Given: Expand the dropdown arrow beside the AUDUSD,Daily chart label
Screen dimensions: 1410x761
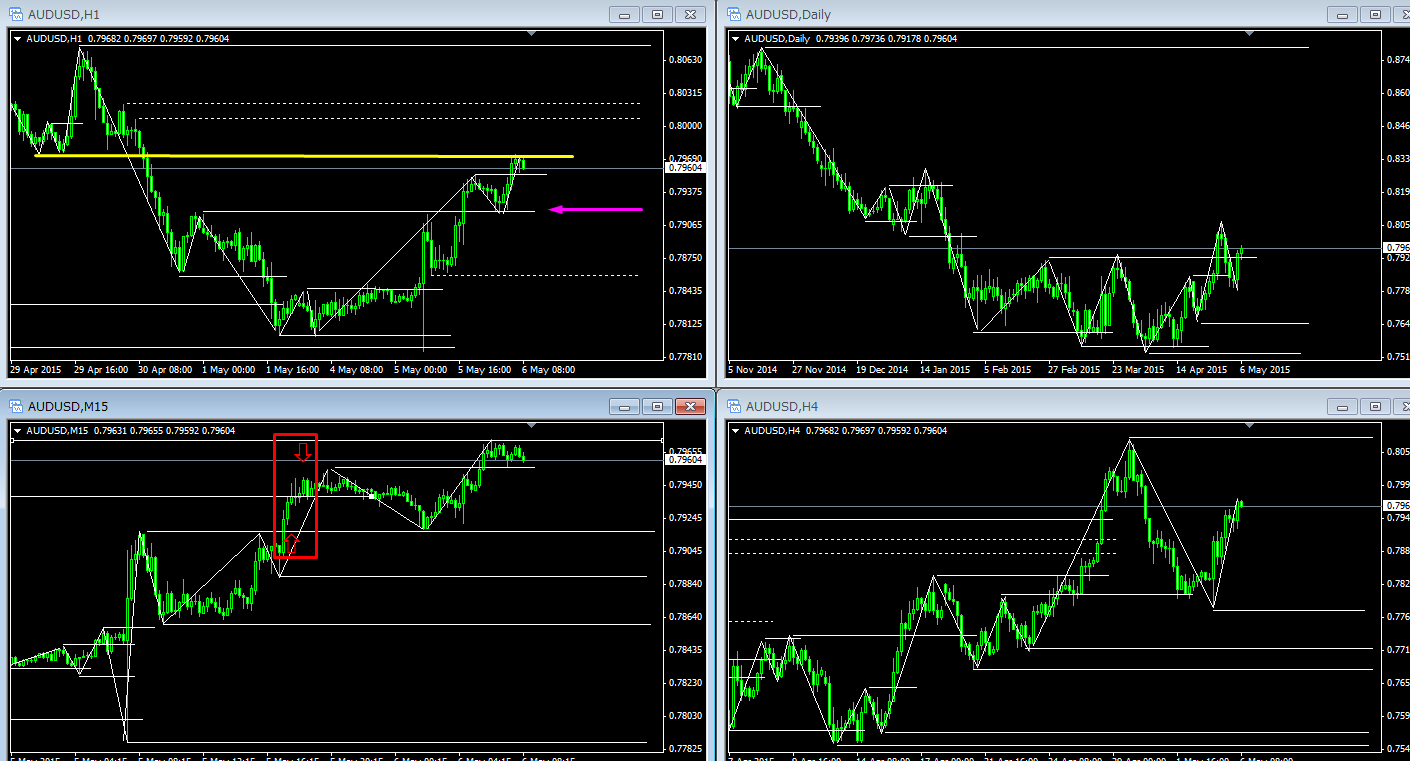Looking at the screenshot, I should [x=736, y=39].
